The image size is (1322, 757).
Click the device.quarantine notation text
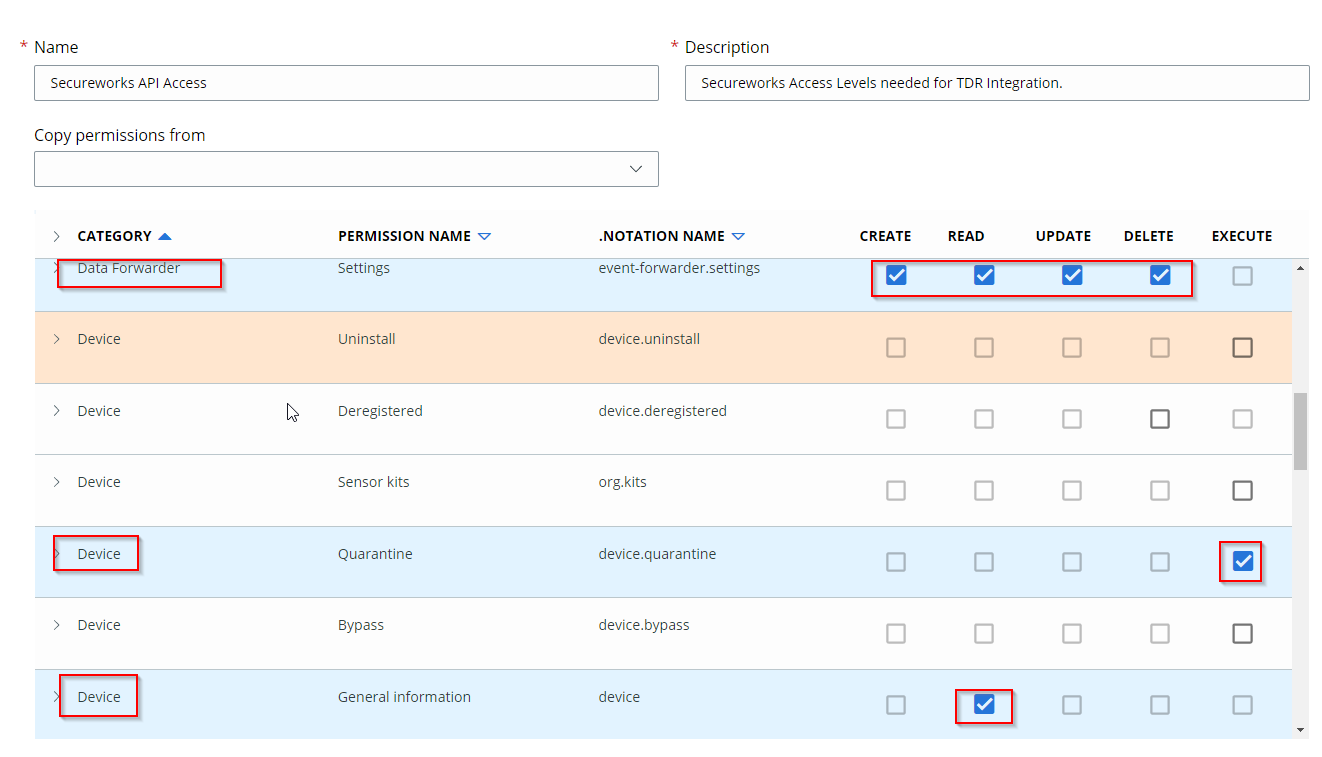click(x=657, y=554)
